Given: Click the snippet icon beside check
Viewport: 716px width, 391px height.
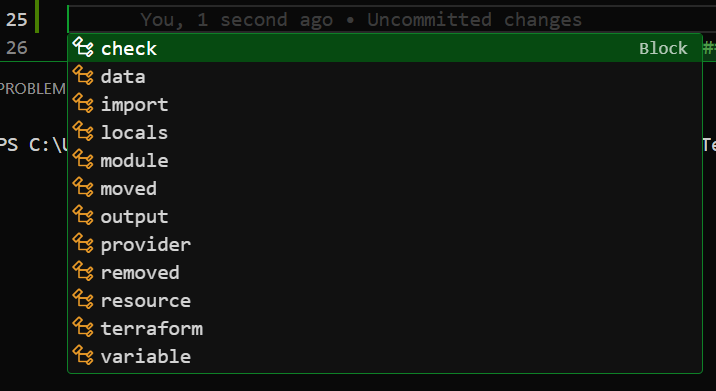Looking at the screenshot, I should pyautogui.click(x=83, y=47).
